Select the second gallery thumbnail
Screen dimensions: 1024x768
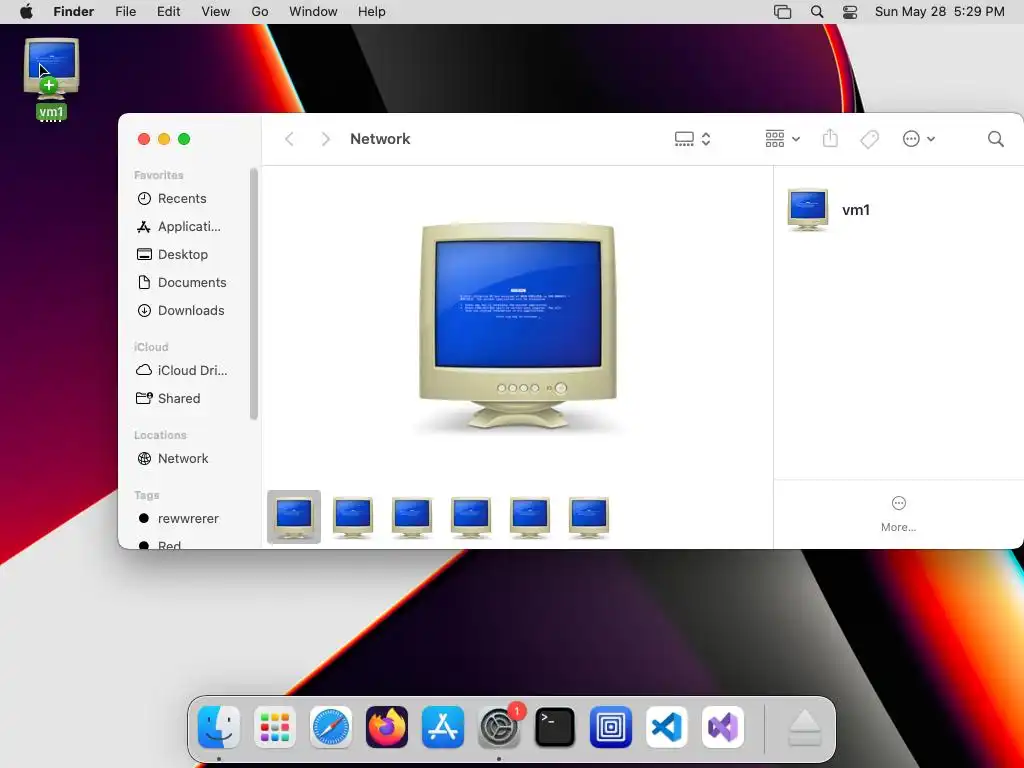[x=353, y=517]
